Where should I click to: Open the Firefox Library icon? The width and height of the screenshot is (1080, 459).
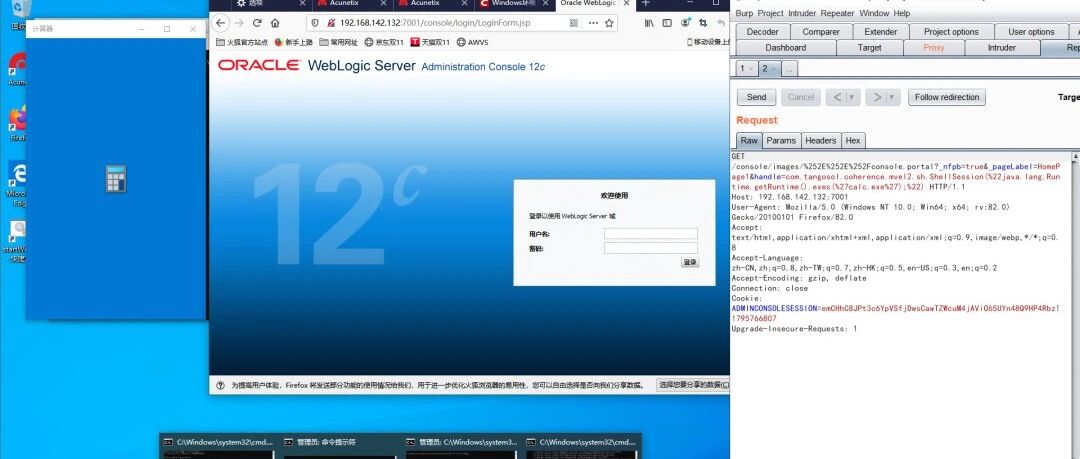click(x=649, y=23)
